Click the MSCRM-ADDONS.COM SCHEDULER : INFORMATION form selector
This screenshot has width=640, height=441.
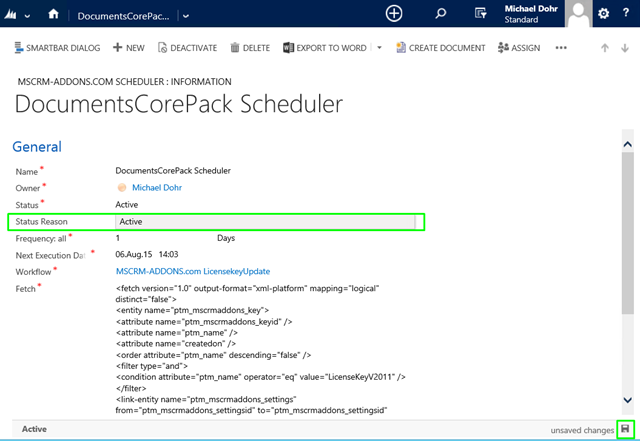(x=124, y=82)
